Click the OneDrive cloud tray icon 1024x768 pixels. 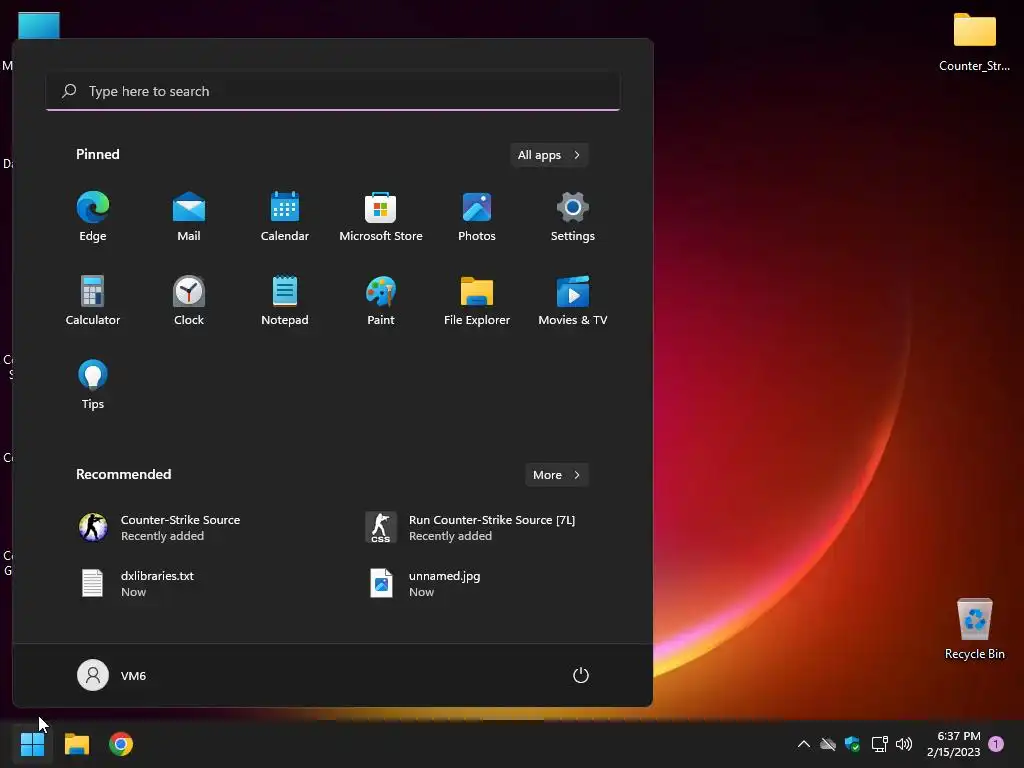828,744
